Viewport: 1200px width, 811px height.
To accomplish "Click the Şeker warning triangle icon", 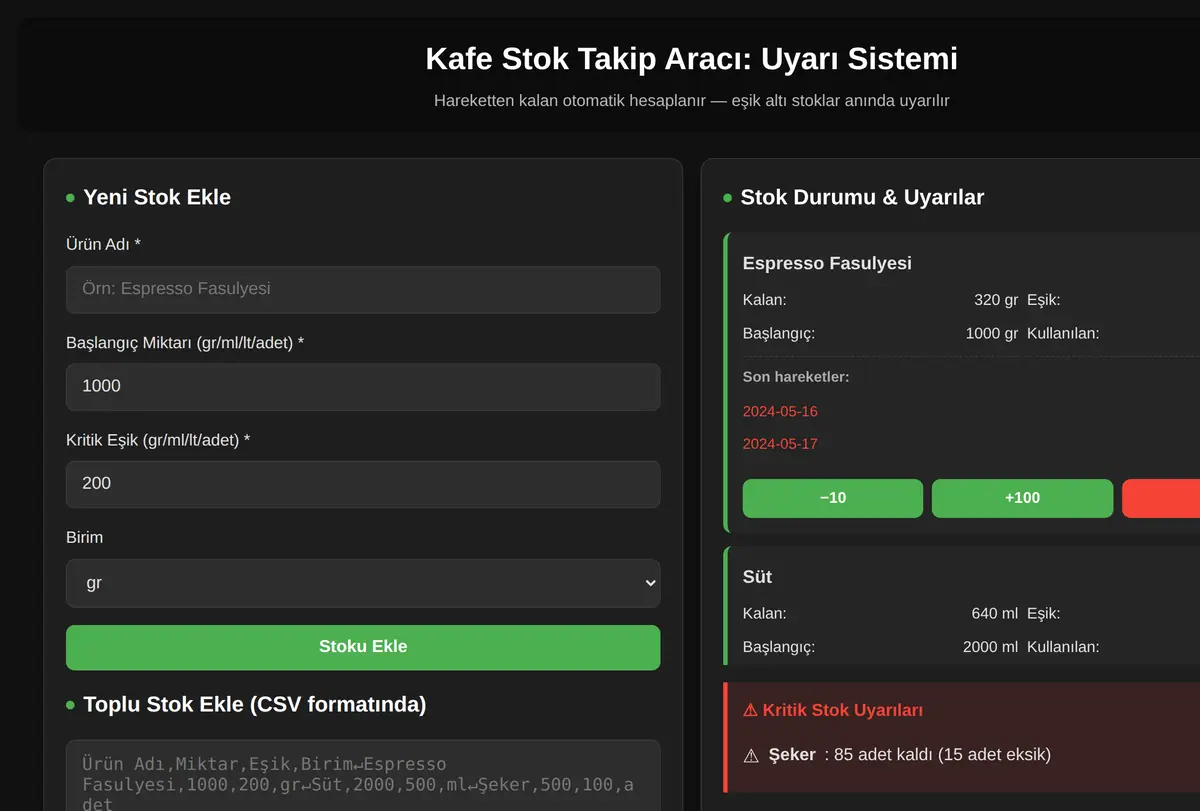I will (x=751, y=756).
